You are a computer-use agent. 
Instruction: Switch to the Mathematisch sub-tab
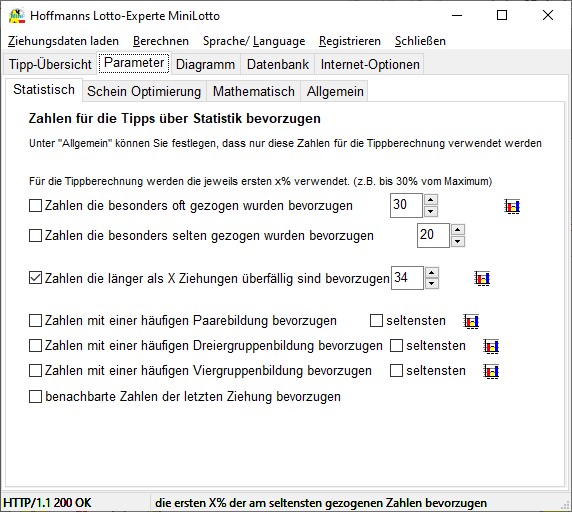click(x=254, y=91)
